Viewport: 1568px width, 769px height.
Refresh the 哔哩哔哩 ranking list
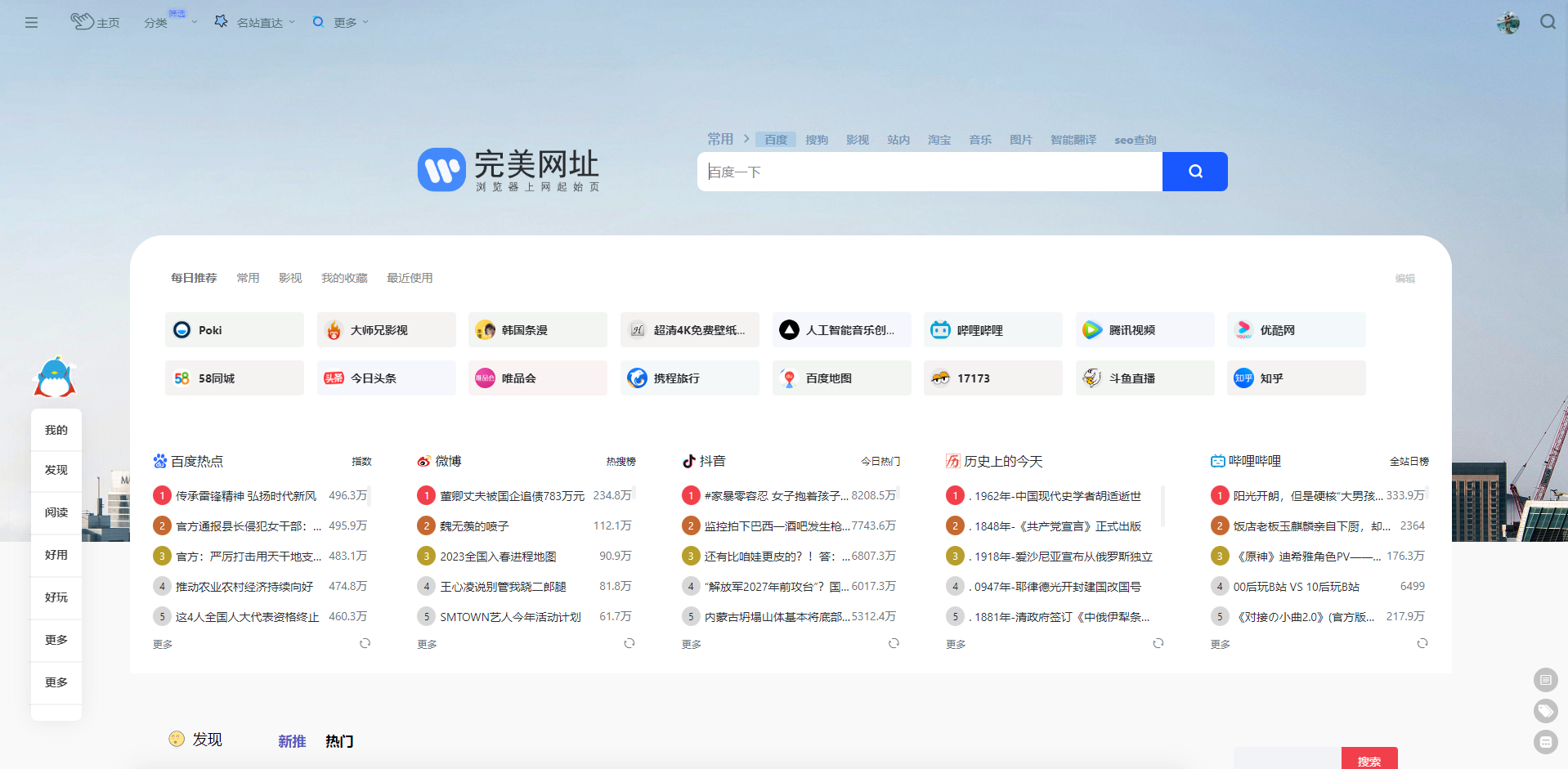tap(1422, 643)
